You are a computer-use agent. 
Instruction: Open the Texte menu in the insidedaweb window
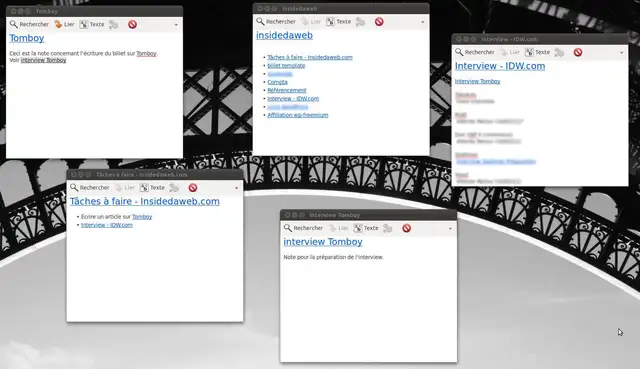(338, 22)
